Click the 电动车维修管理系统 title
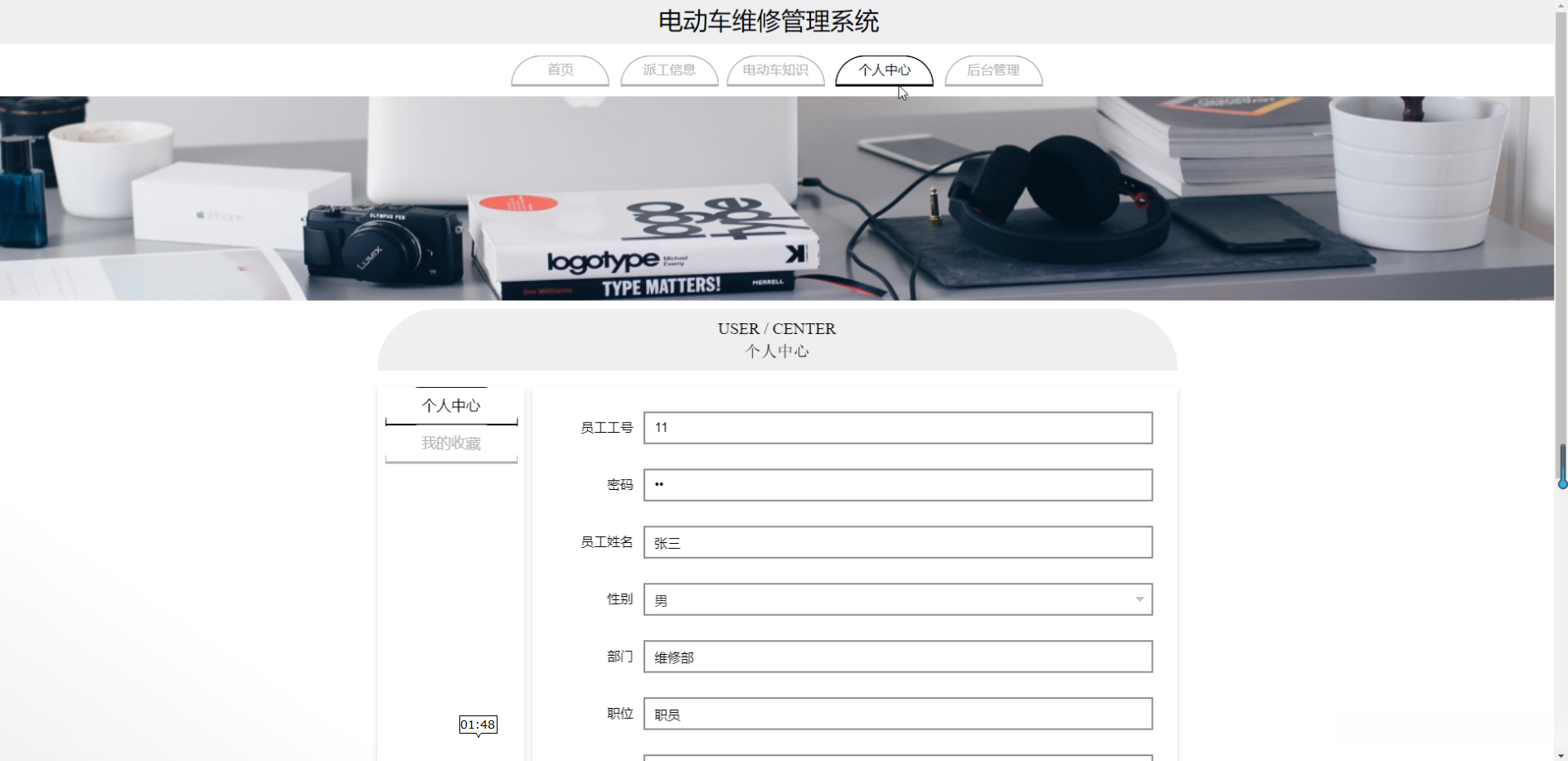The image size is (1568, 761). coord(769,22)
